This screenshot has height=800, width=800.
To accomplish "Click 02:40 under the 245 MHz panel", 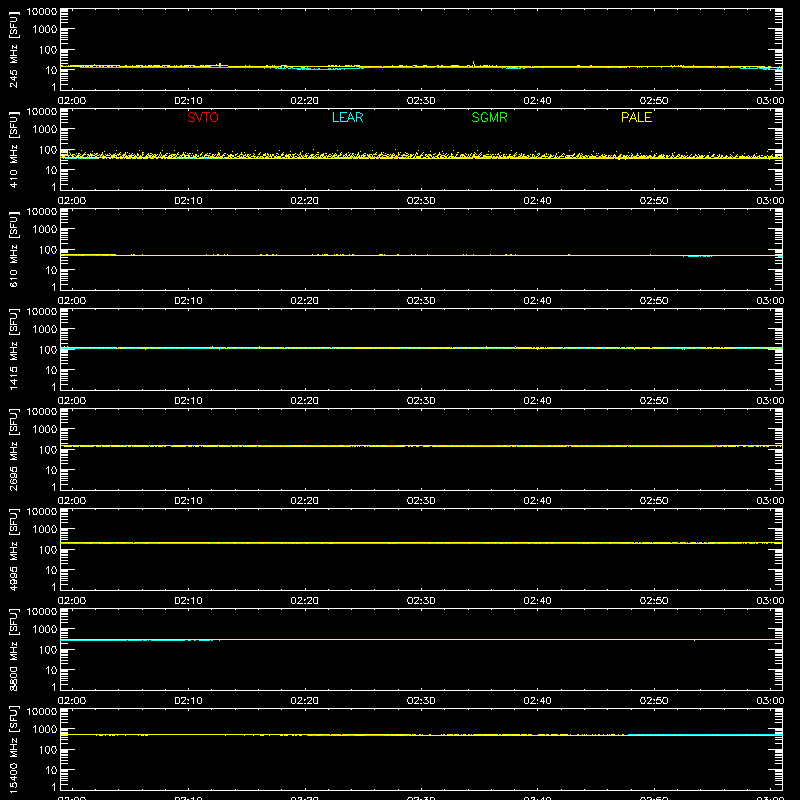I will pyautogui.click(x=537, y=101).
